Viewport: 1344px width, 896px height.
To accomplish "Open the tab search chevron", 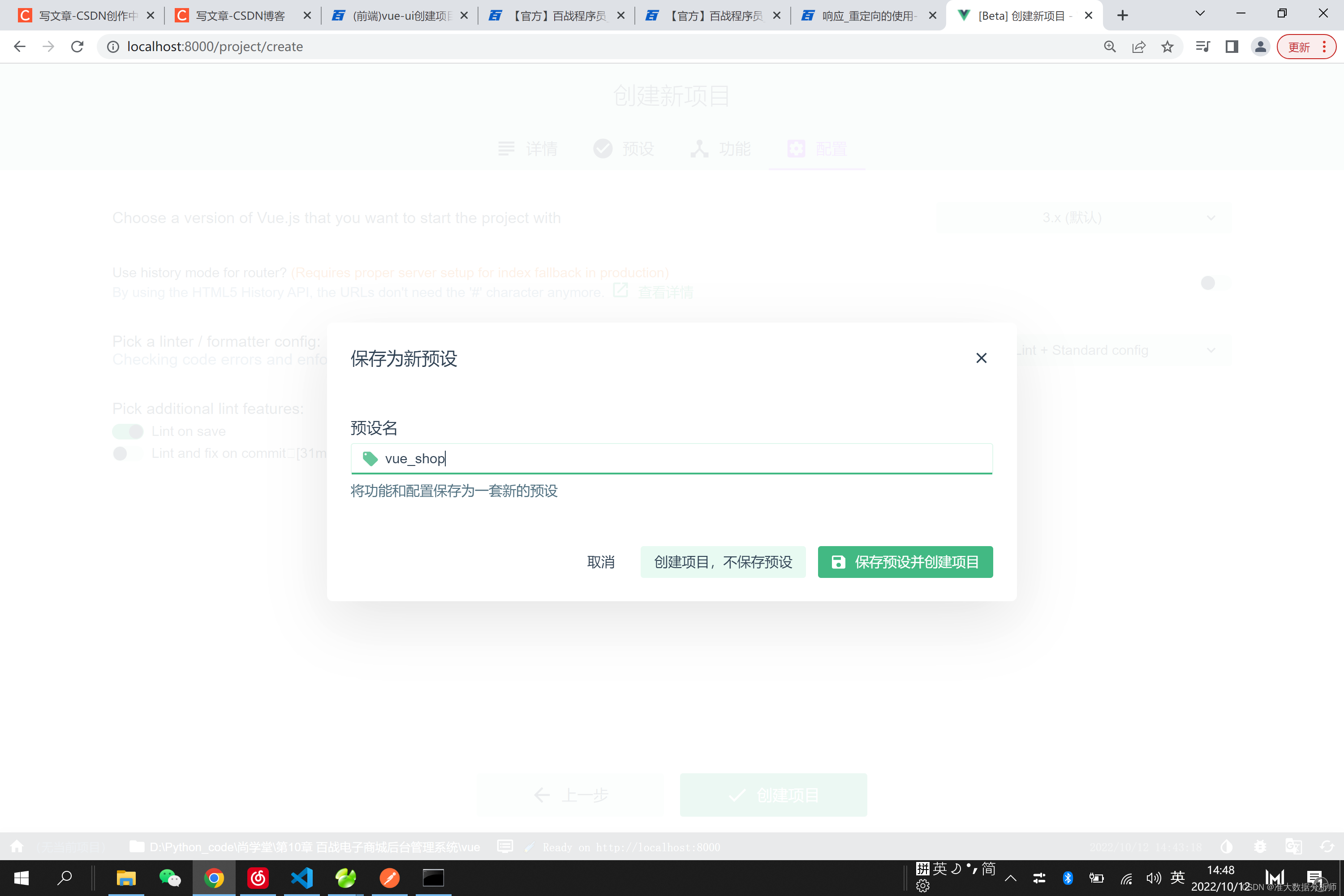I will pos(1200,13).
